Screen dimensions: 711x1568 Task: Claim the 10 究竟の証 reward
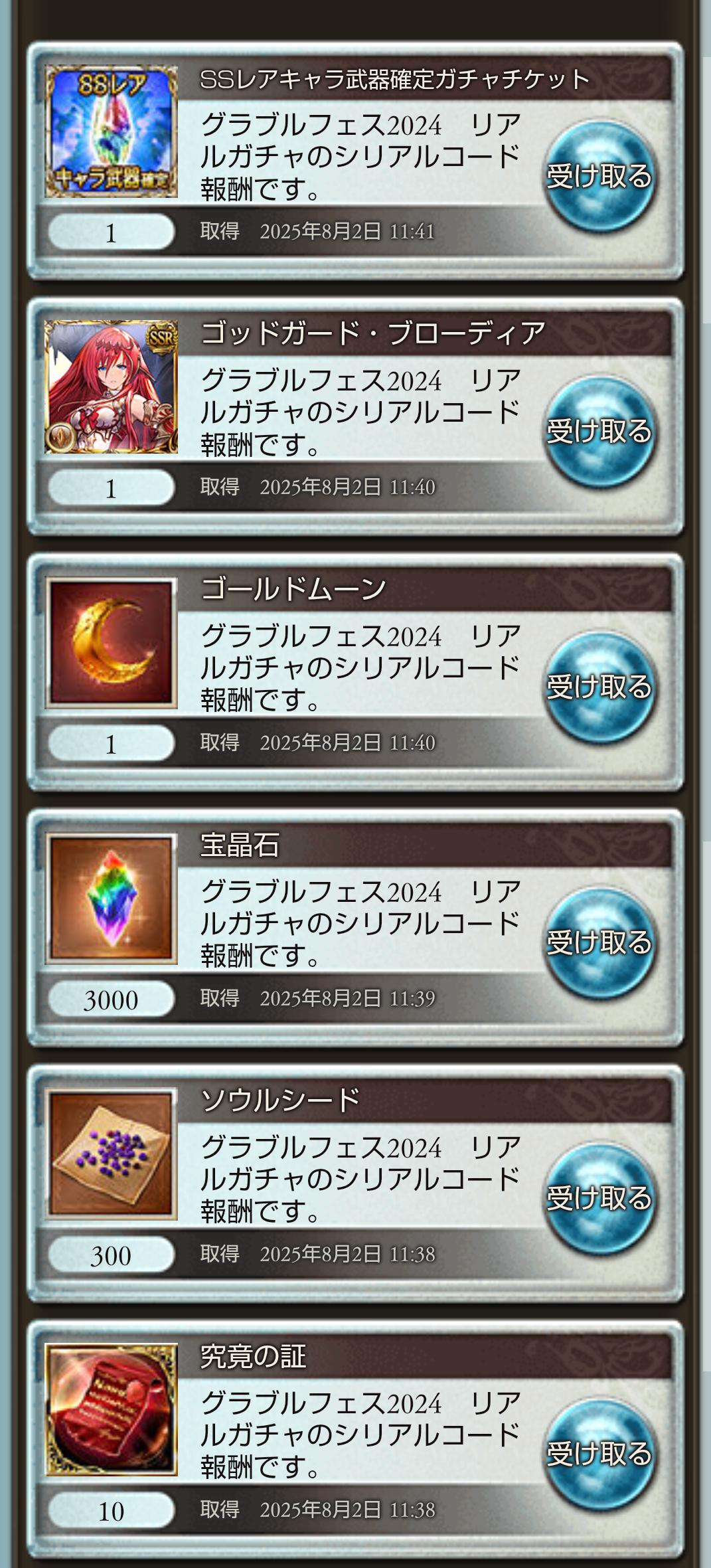[599, 1454]
